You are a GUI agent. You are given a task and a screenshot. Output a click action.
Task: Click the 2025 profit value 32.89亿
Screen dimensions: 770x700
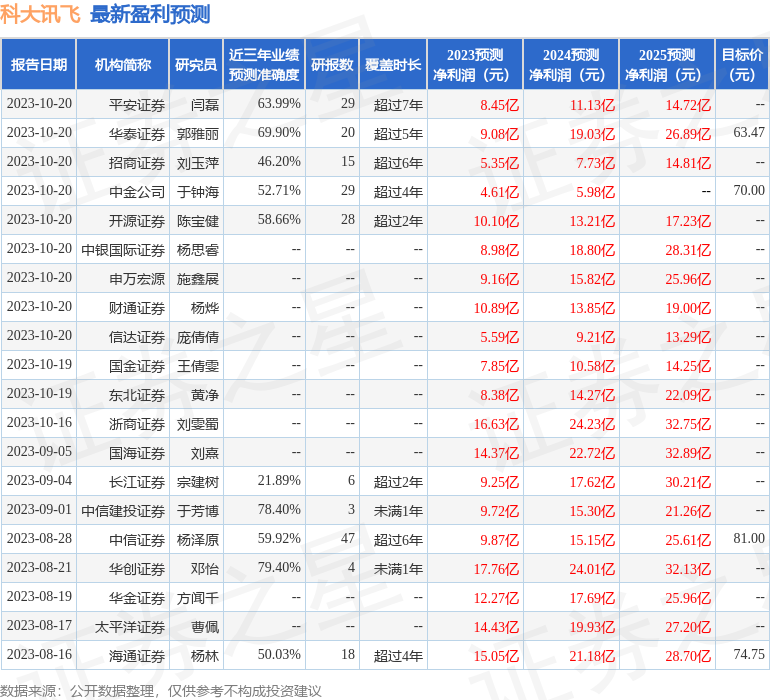(688, 452)
